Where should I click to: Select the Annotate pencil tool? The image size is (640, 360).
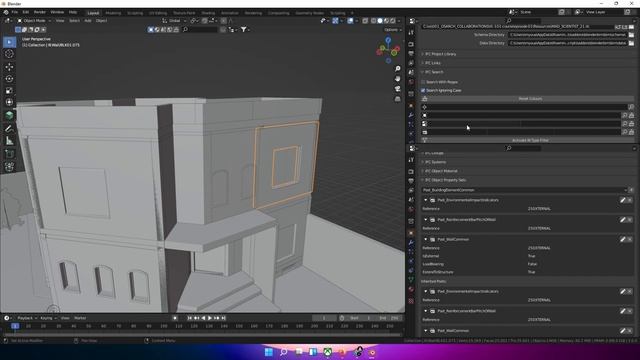pos(9,129)
